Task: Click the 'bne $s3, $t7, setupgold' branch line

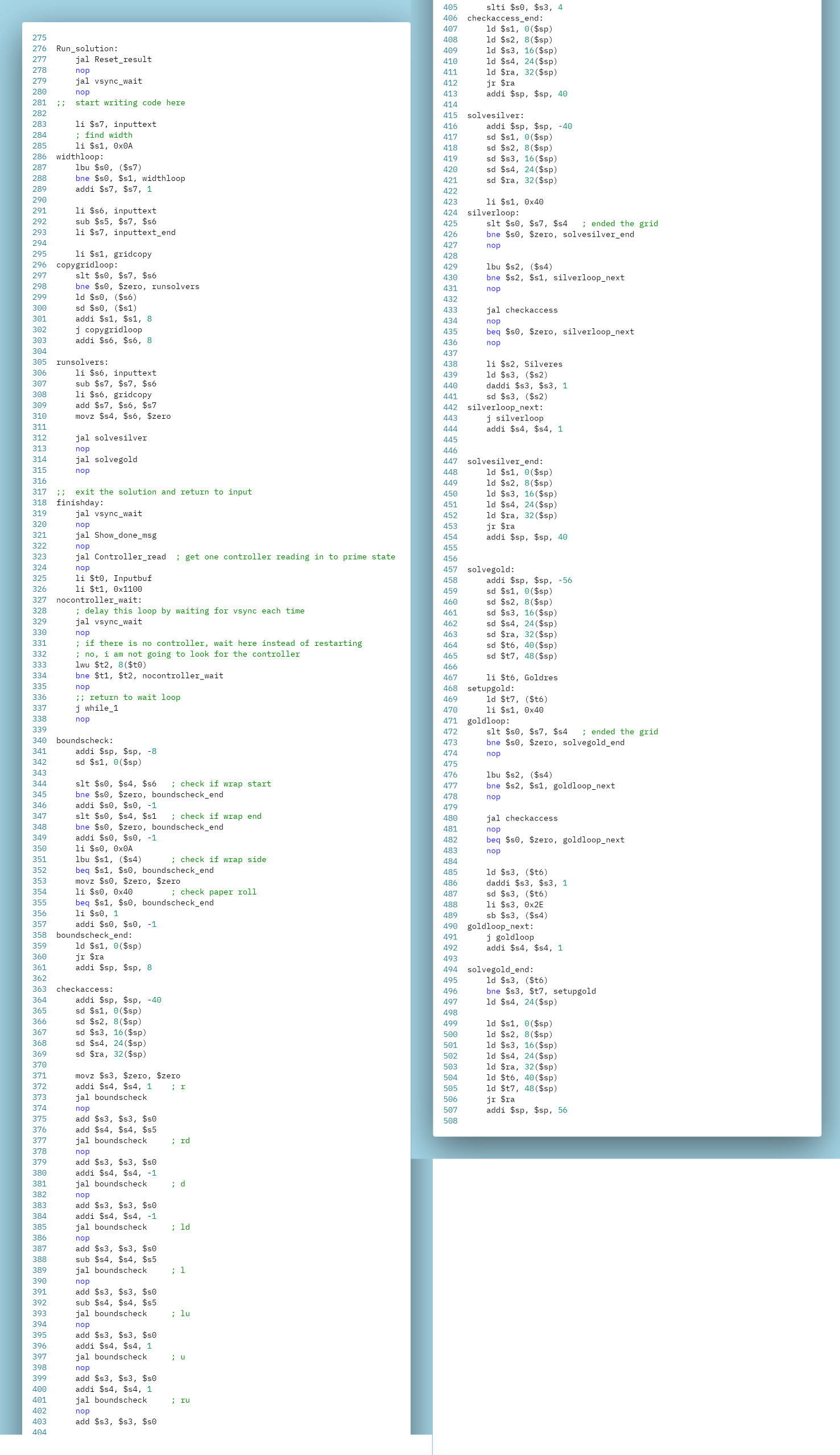Action: click(x=541, y=991)
